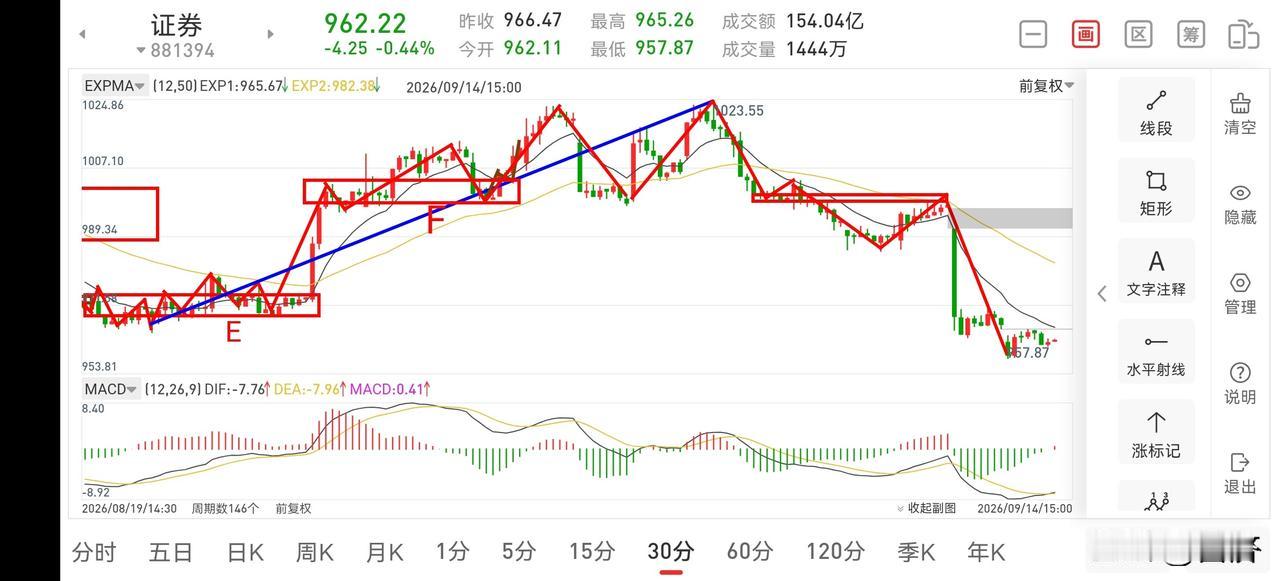The width and height of the screenshot is (1278, 581).
Task: Select the 涨标记 up-arrow marker tool
Action: (x=1156, y=433)
